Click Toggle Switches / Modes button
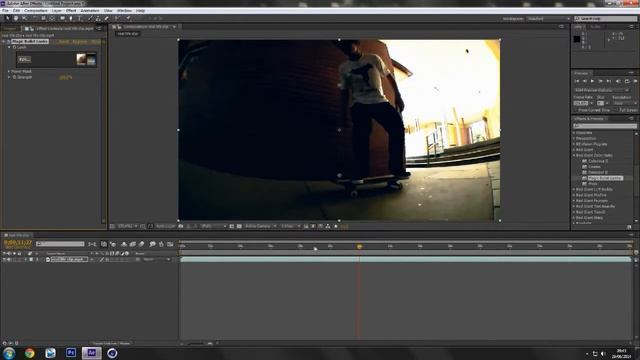 111,343
